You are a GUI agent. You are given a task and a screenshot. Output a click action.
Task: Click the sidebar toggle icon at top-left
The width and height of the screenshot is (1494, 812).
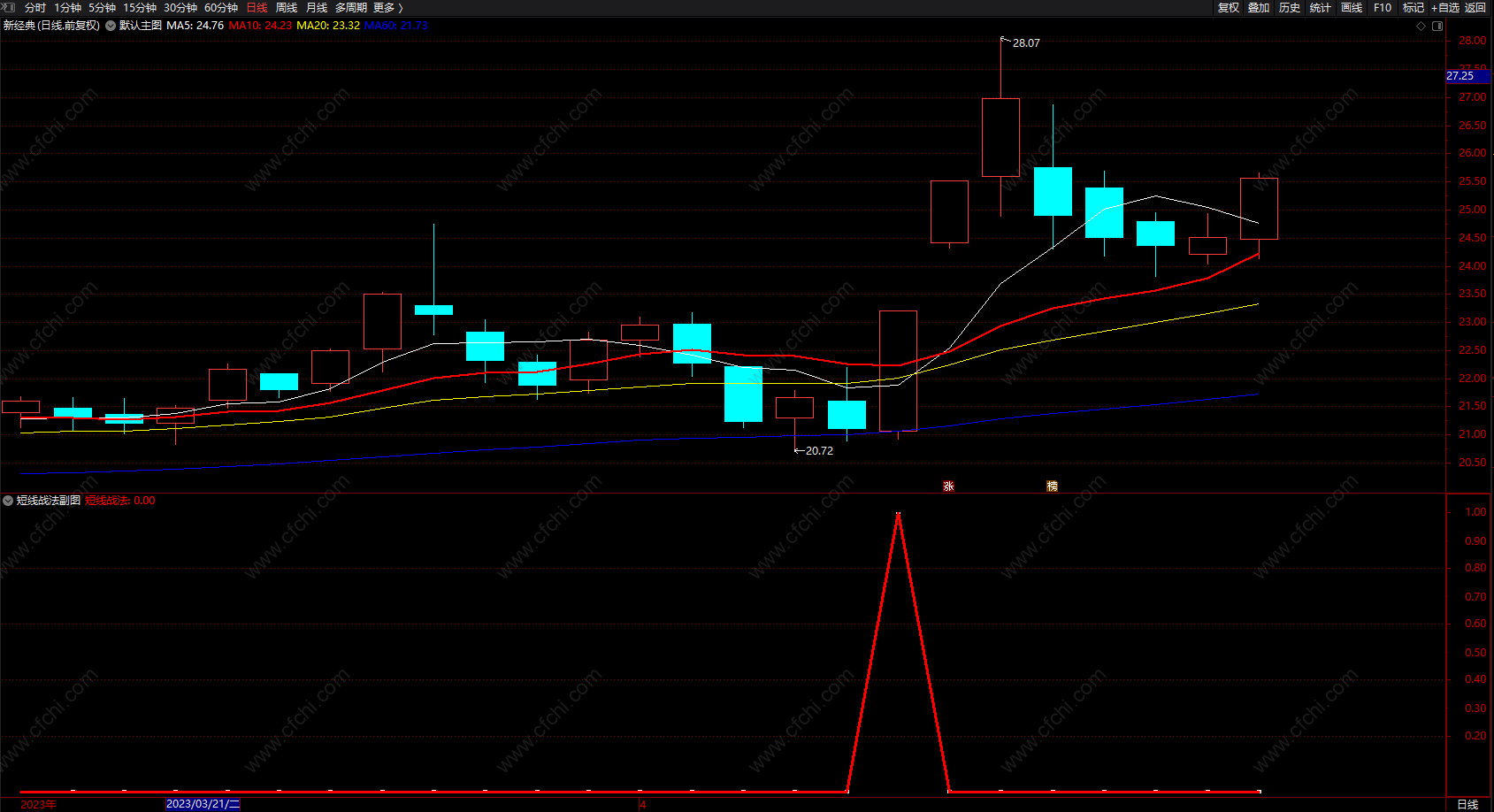(9, 7)
